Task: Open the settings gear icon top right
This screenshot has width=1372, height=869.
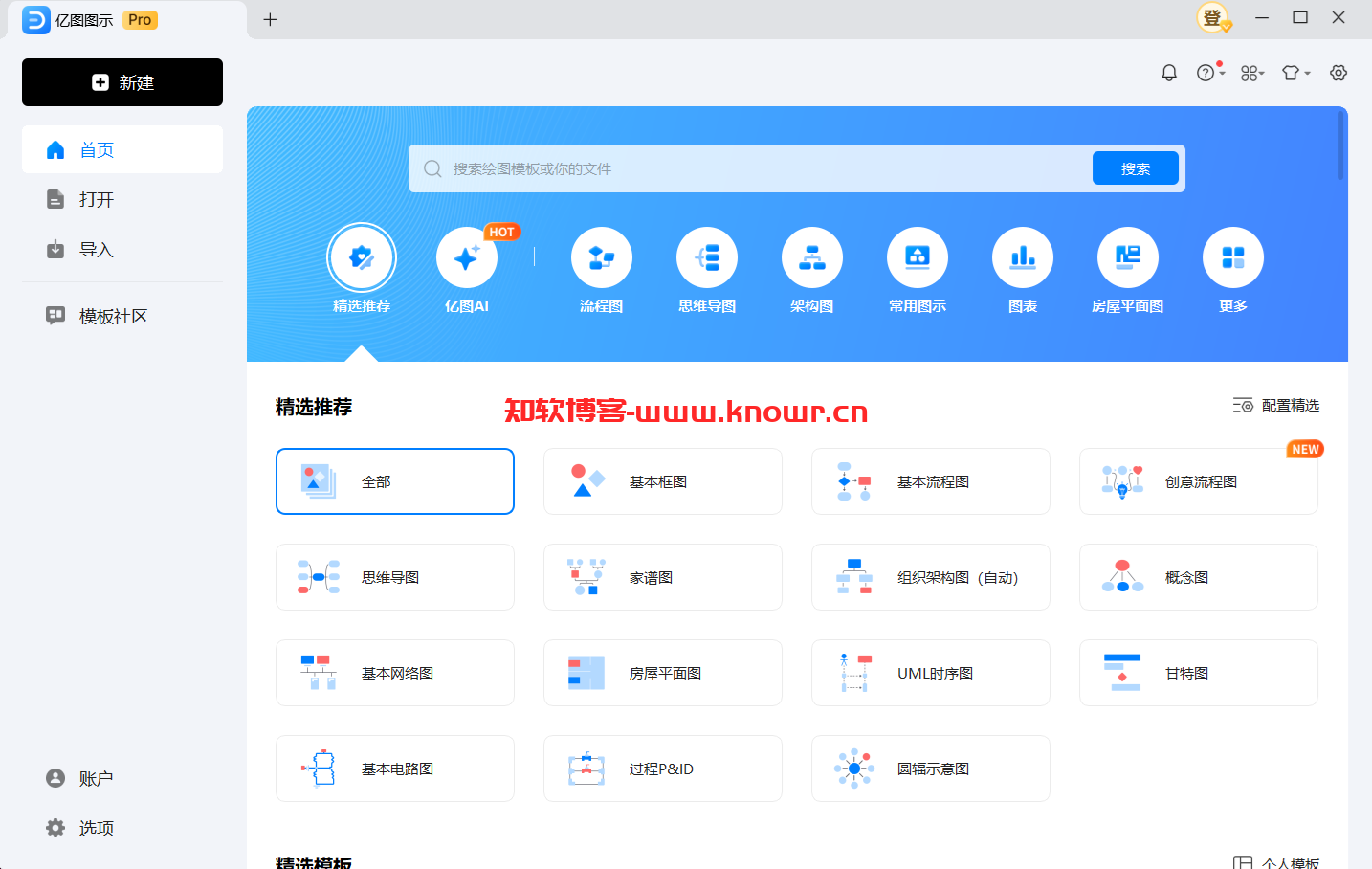Action: [1339, 73]
